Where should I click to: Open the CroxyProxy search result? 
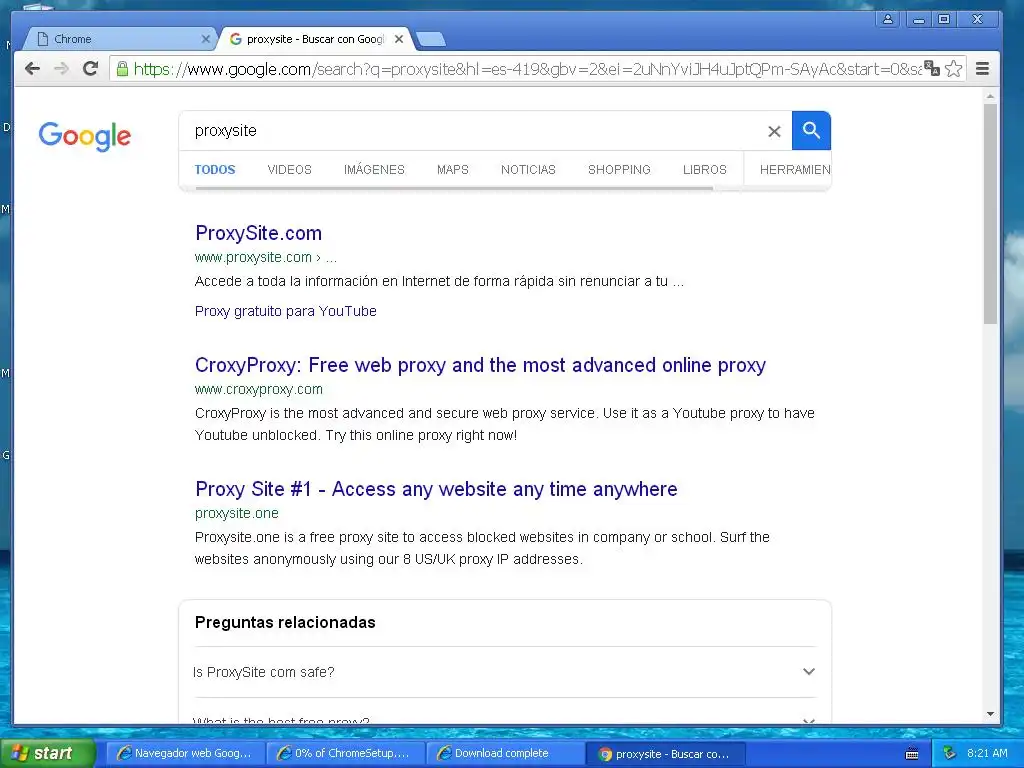(x=480, y=365)
